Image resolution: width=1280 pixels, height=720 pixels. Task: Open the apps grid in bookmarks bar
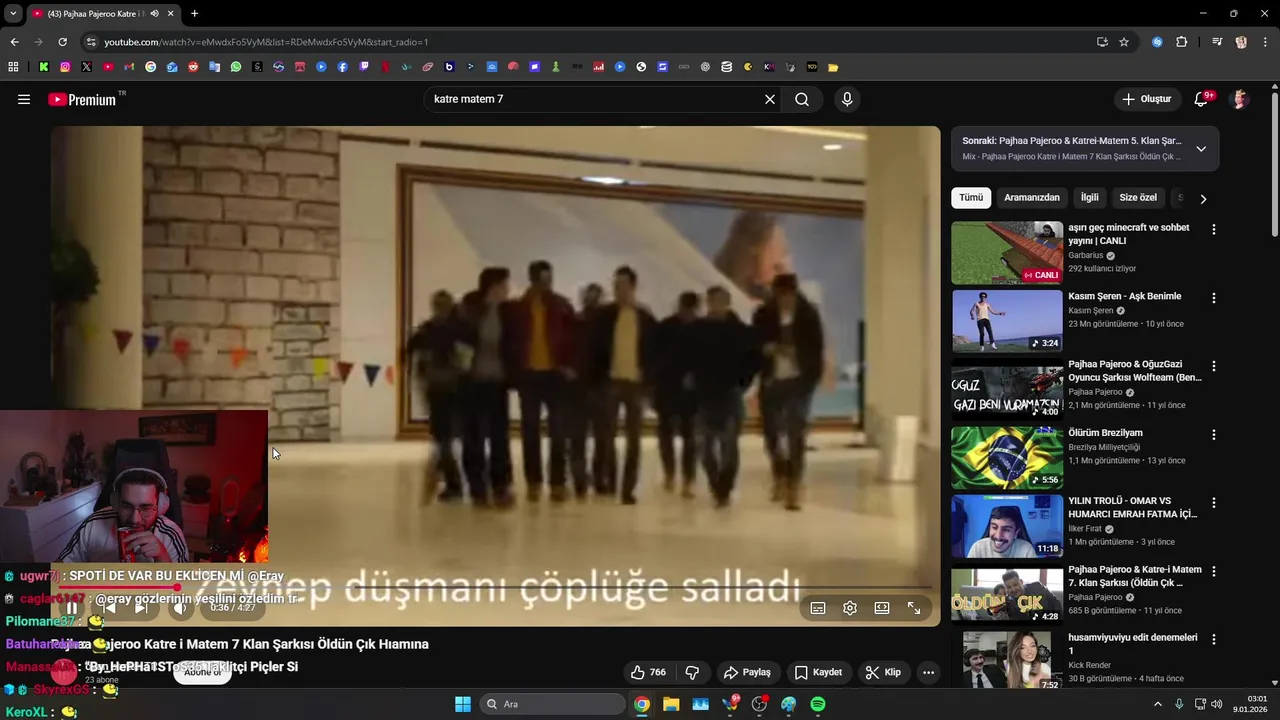(13, 67)
